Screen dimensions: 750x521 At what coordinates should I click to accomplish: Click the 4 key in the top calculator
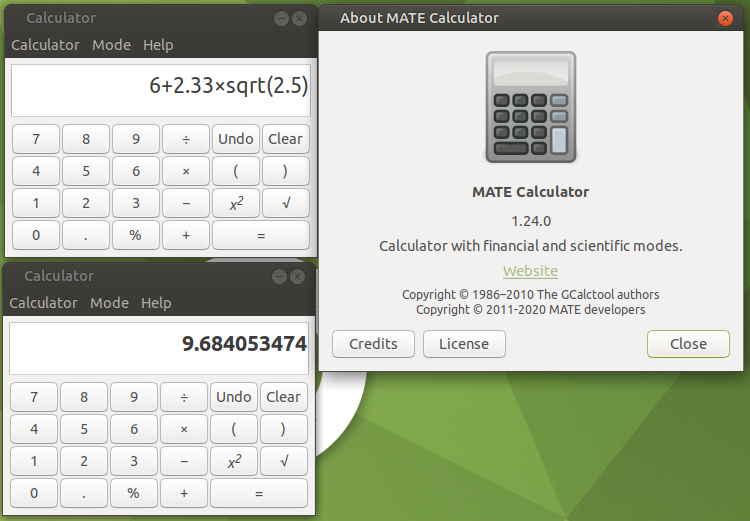coord(36,171)
